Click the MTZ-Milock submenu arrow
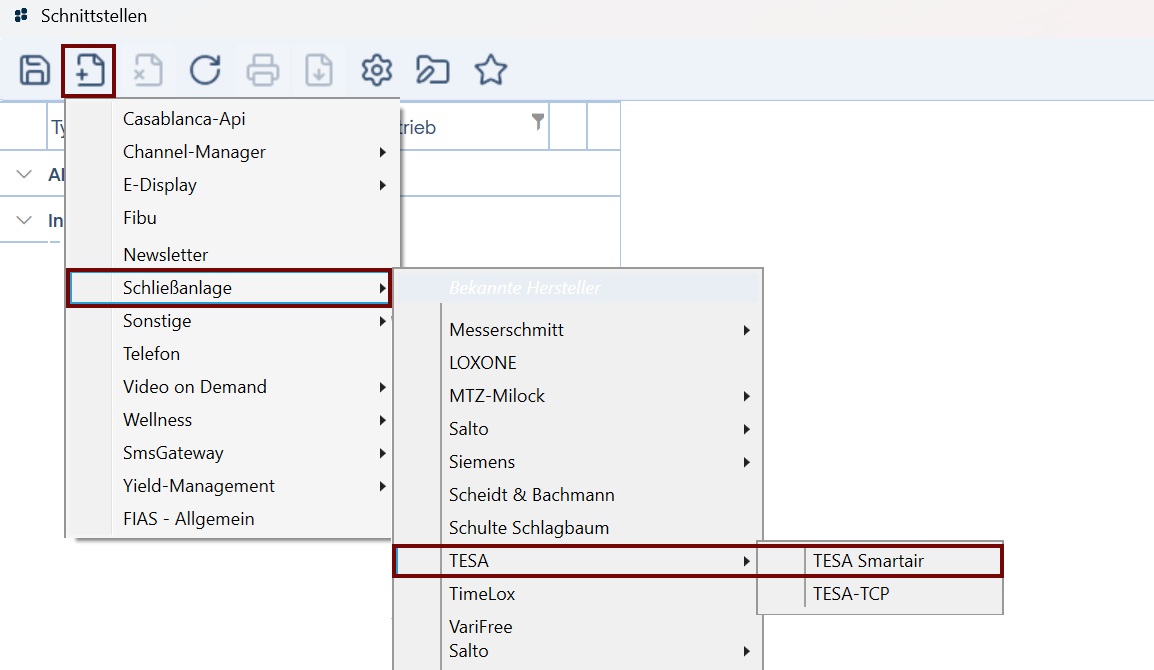Screen dimensions: 1154x670 pyautogui.click(x=746, y=397)
